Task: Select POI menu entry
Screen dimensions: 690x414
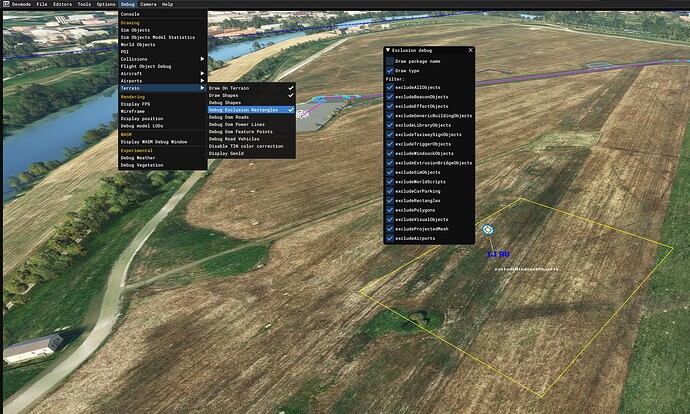Action: (162, 52)
